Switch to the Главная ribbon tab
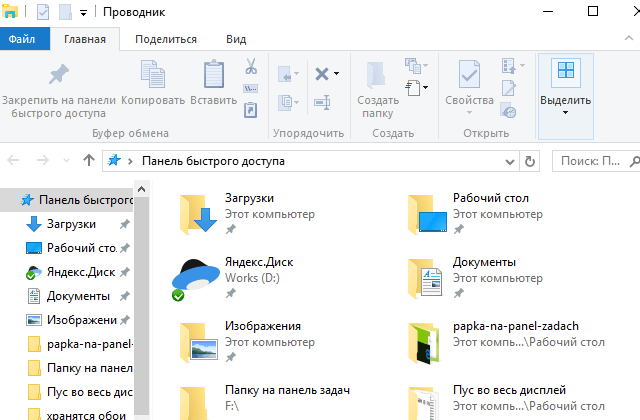Image resolution: width=640 pixels, height=420 pixels. pyautogui.click(x=85, y=39)
